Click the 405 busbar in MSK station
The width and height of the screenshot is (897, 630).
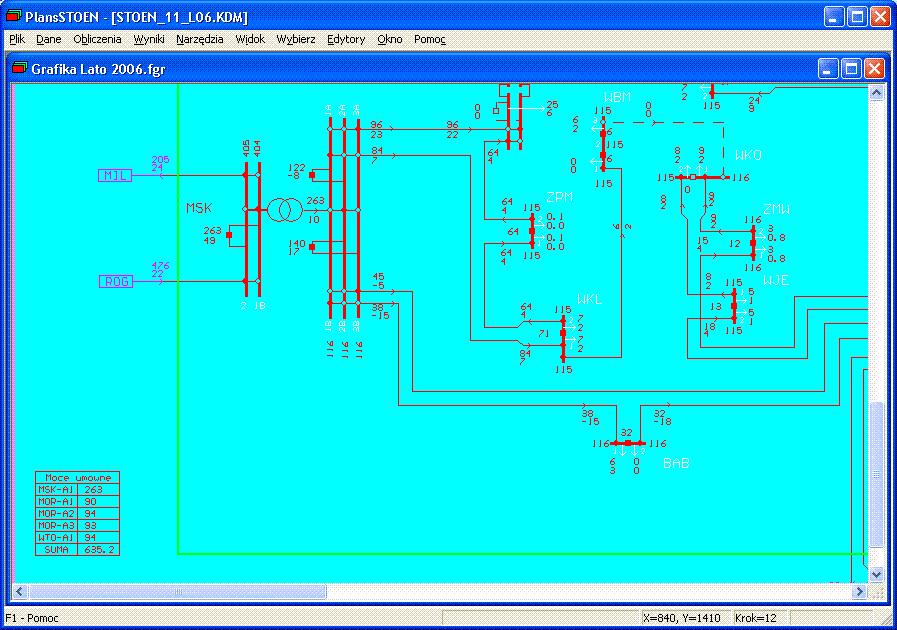[x=246, y=229]
